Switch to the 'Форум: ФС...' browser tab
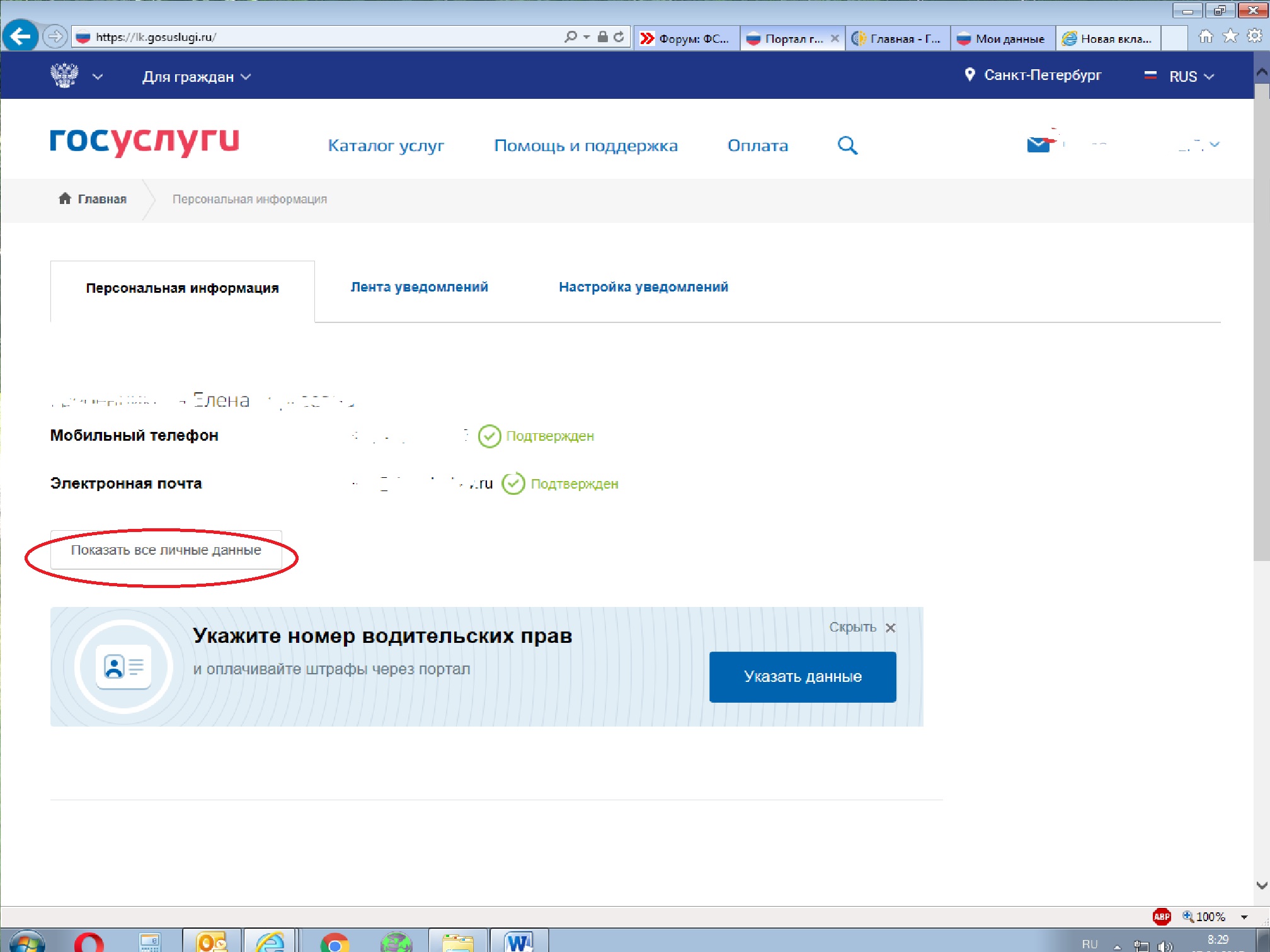This screenshot has height=952, width=1270. (686, 38)
